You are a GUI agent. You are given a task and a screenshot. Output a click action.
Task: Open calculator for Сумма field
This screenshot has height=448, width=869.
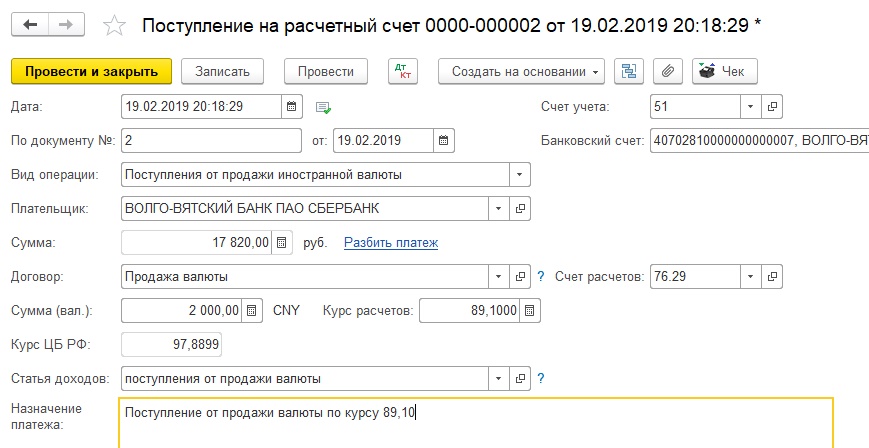click(x=282, y=242)
